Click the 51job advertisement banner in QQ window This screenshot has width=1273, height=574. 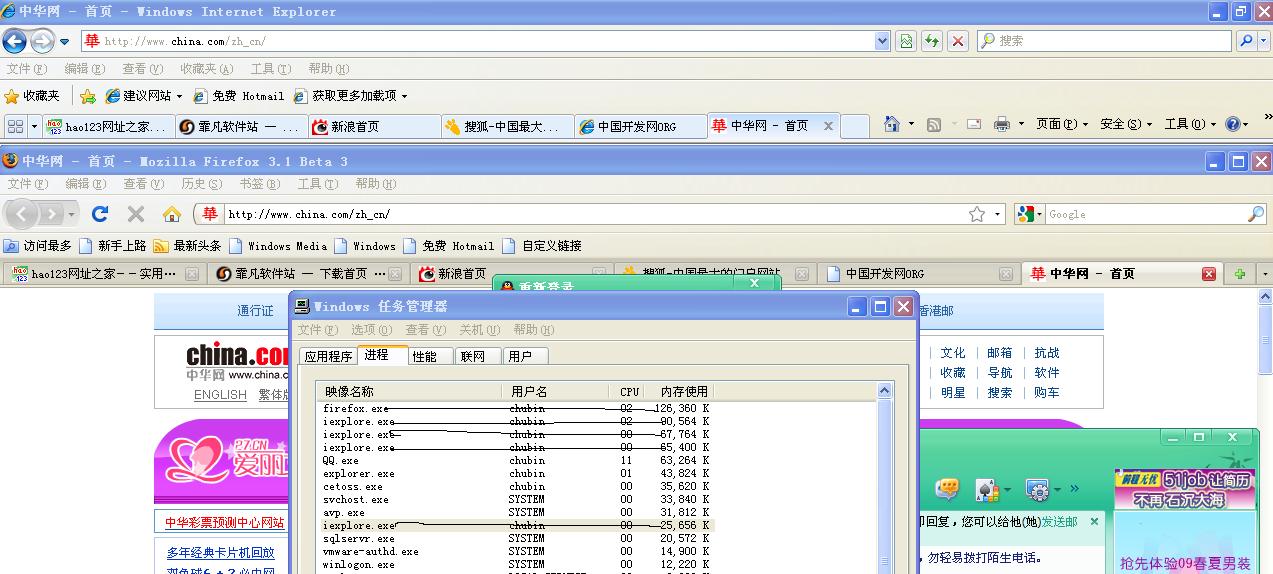[1186, 489]
